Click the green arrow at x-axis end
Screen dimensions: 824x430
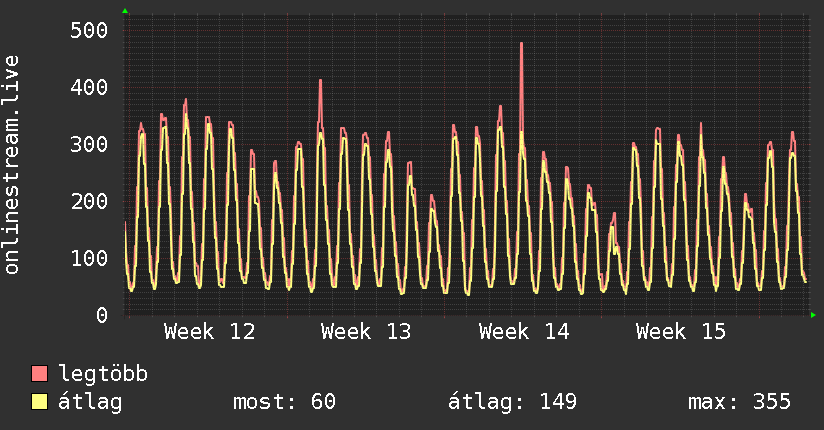tap(813, 315)
